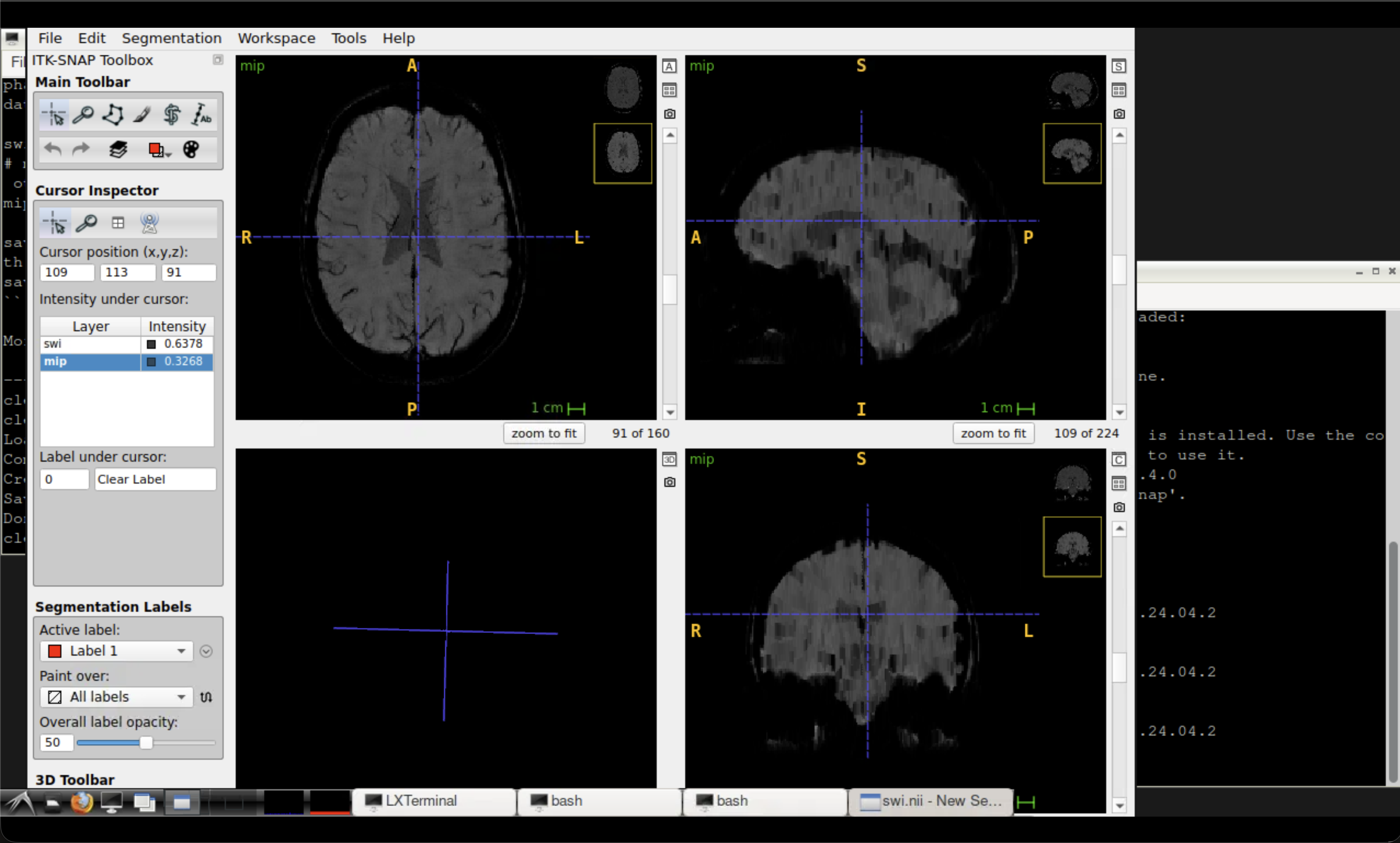
Task: Open the Segmentation menu
Action: point(172,38)
